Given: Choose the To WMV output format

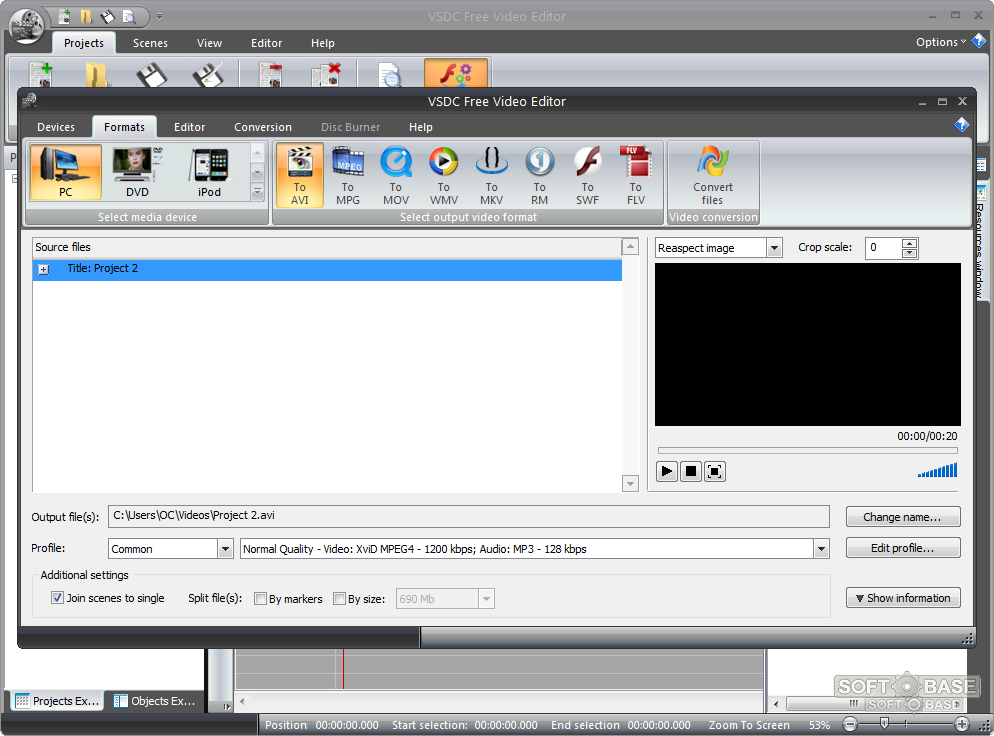Looking at the screenshot, I should [444, 175].
